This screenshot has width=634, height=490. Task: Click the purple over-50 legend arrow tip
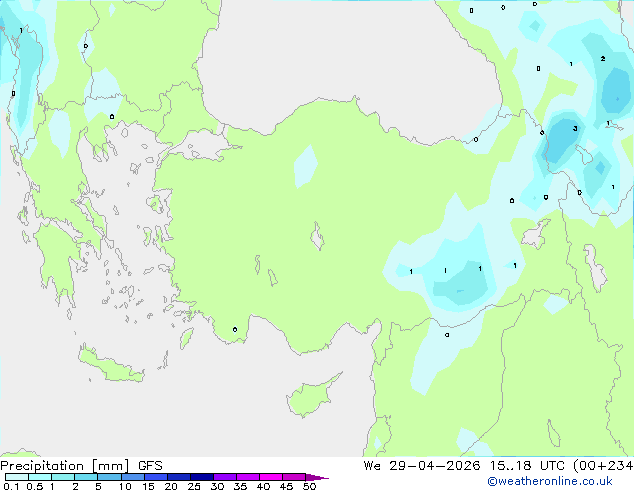pyautogui.click(x=317, y=477)
